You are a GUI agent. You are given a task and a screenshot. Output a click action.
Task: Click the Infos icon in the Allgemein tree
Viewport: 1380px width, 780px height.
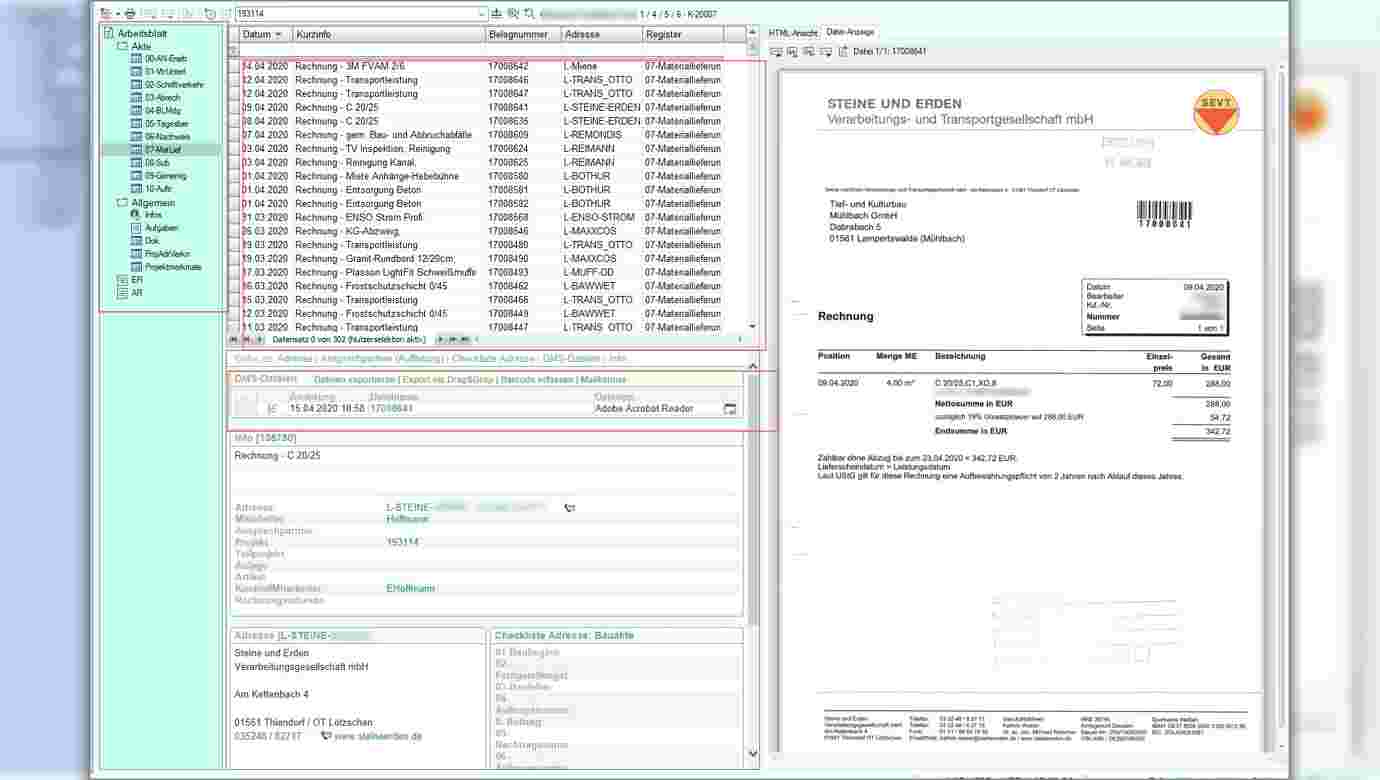pyautogui.click(x=135, y=215)
